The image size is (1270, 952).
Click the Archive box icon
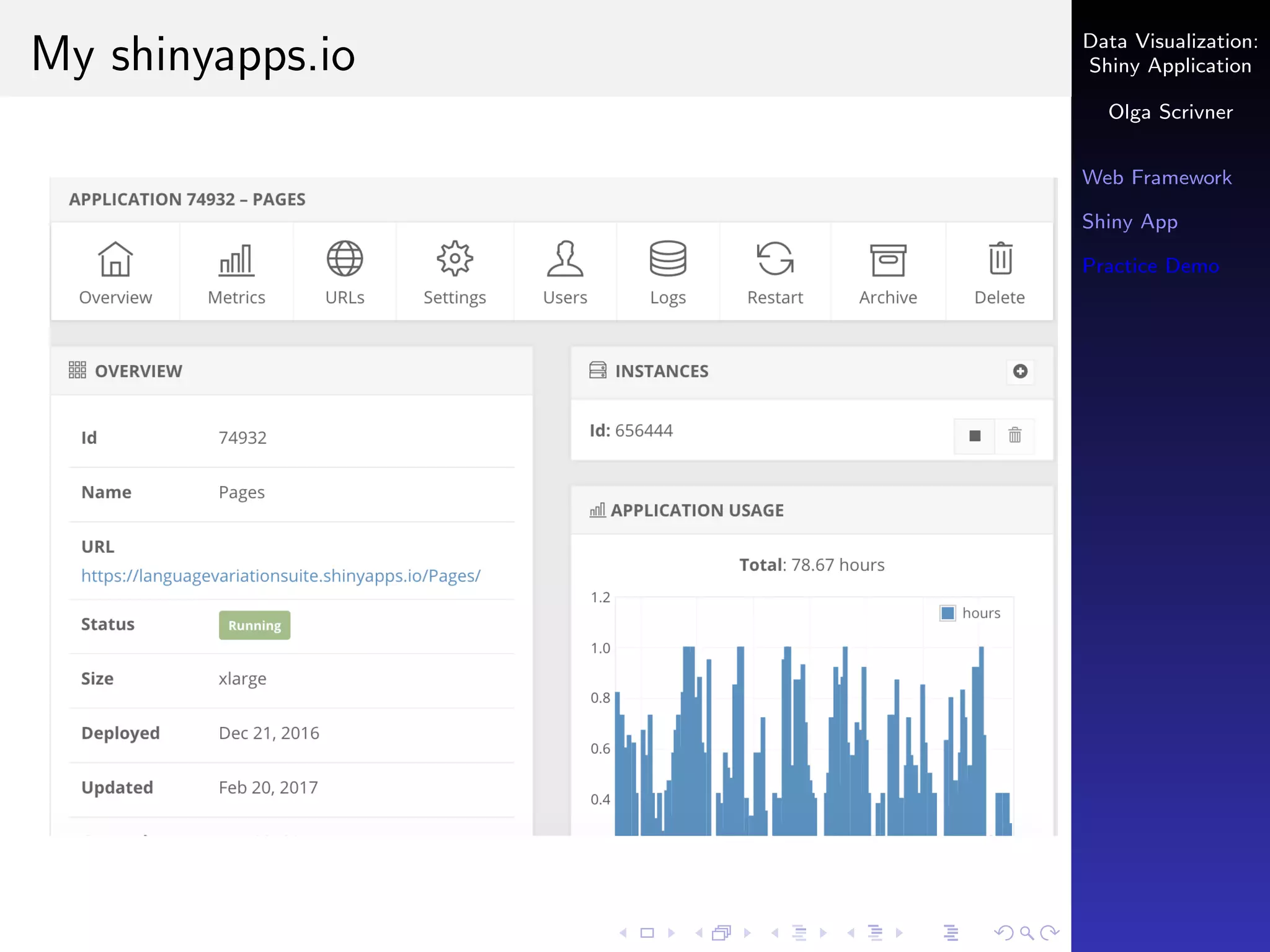[x=888, y=260]
